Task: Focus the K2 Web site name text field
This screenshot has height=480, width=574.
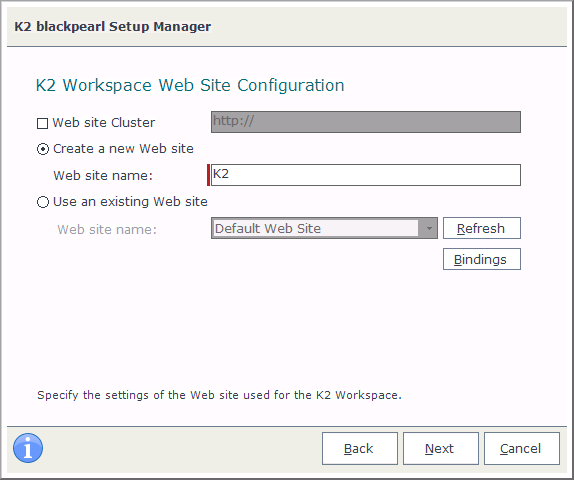Action: [366, 175]
